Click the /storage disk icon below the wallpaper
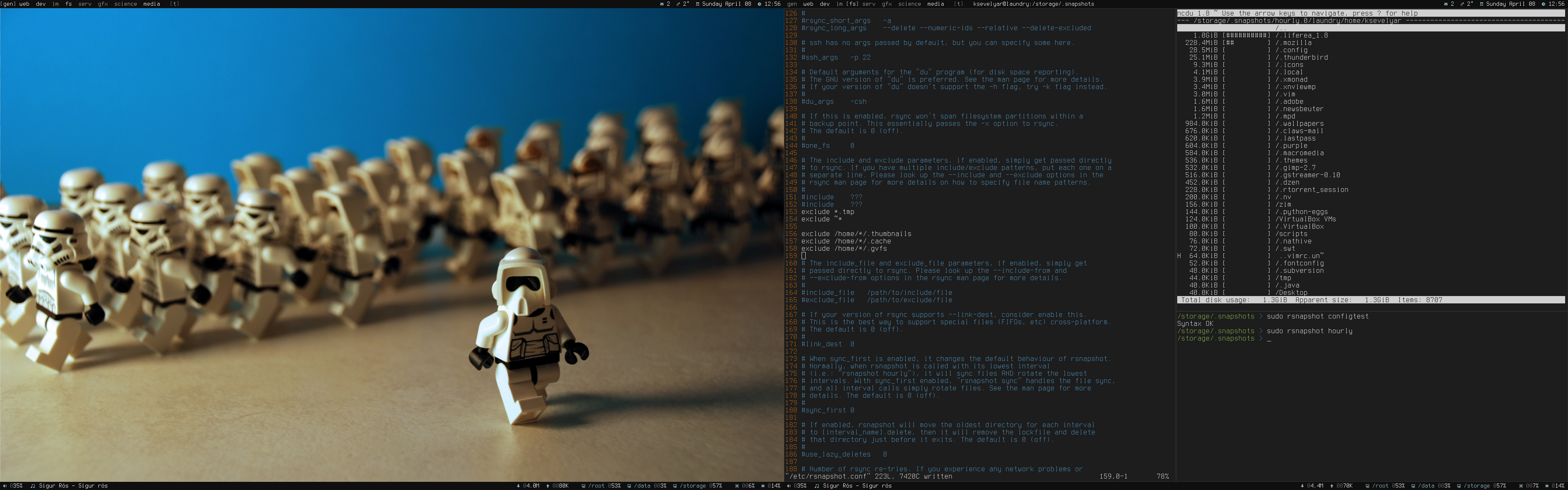1568x490 pixels. click(x=675, y=486)
